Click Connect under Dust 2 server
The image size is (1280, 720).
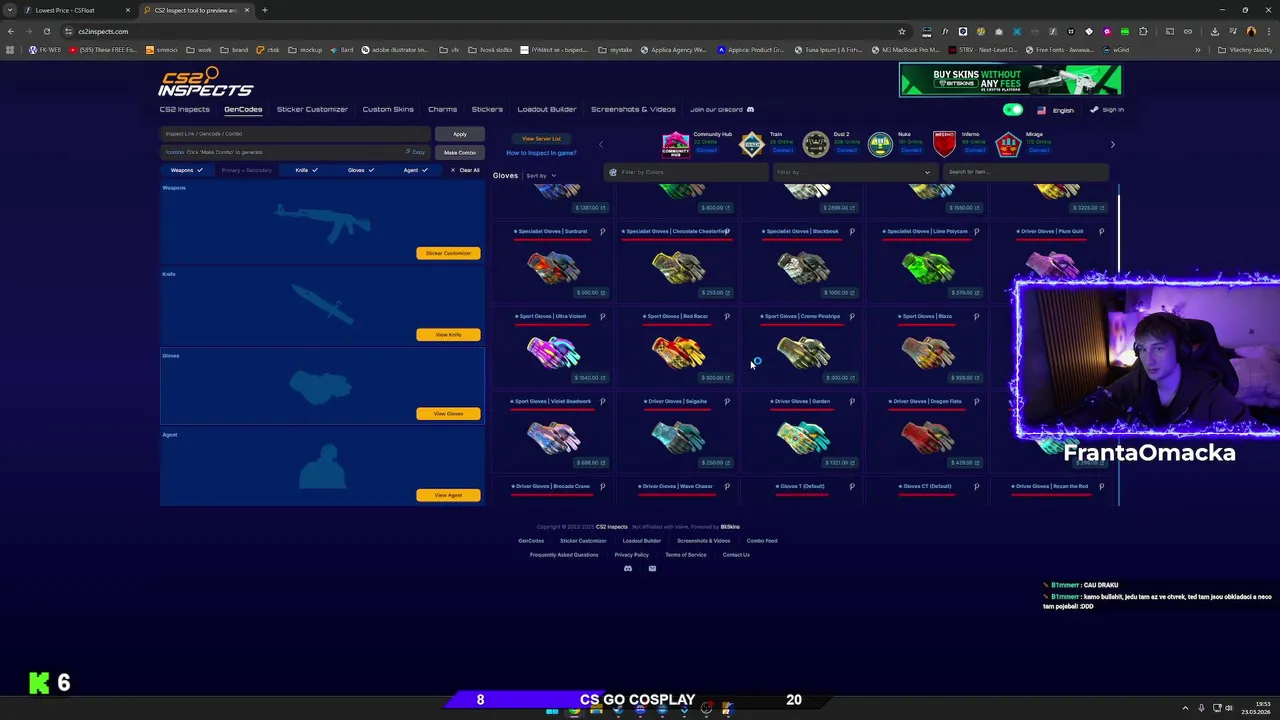pyautogui.click(x=846, y=151)
